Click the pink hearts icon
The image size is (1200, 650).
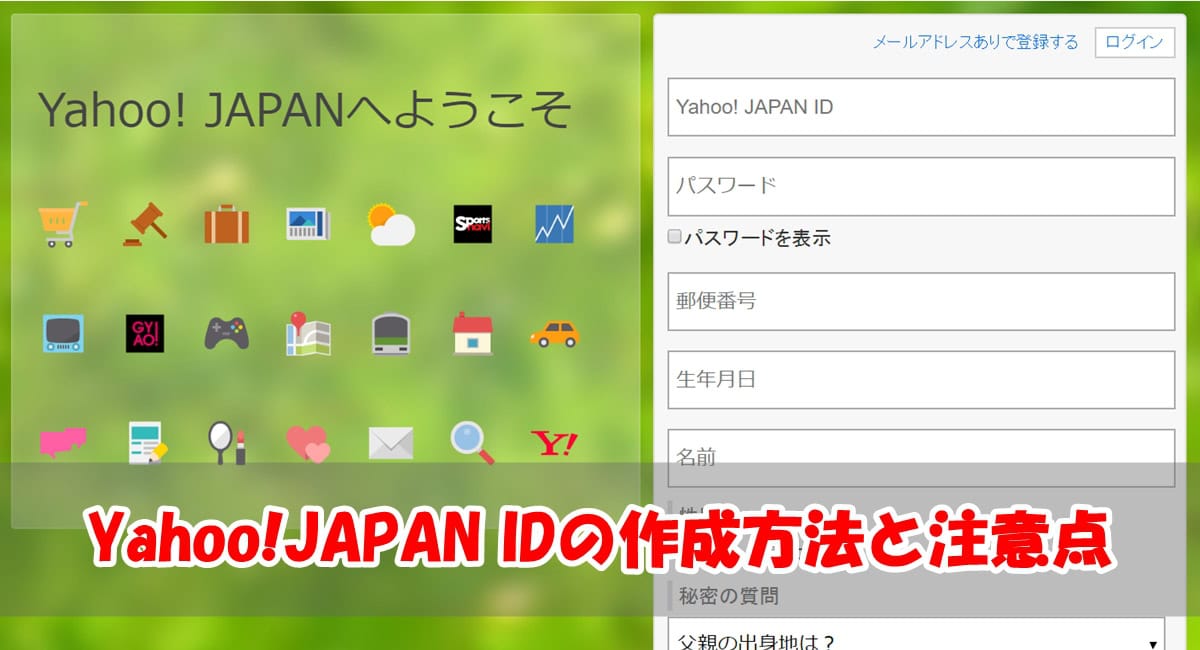[x=308, y=444]
